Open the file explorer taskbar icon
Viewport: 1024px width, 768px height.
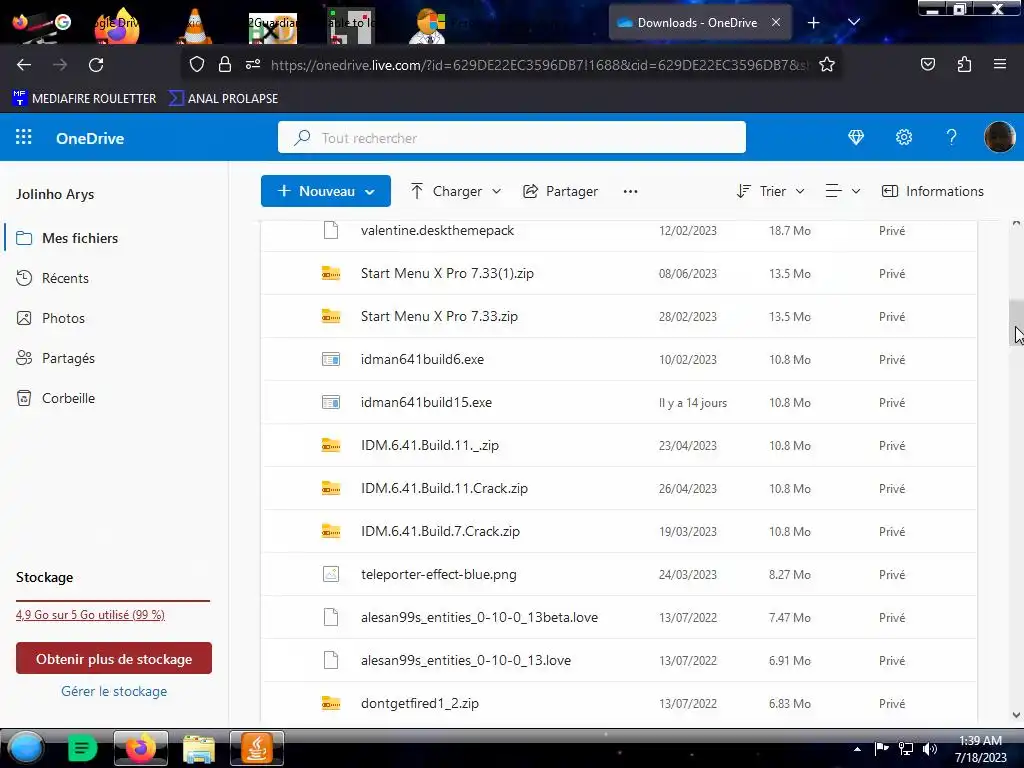coord(199,749)
